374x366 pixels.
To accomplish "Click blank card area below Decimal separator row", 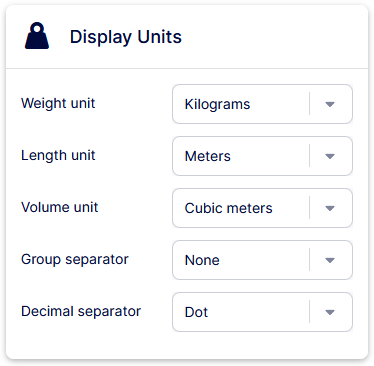I will click(187, 345).
